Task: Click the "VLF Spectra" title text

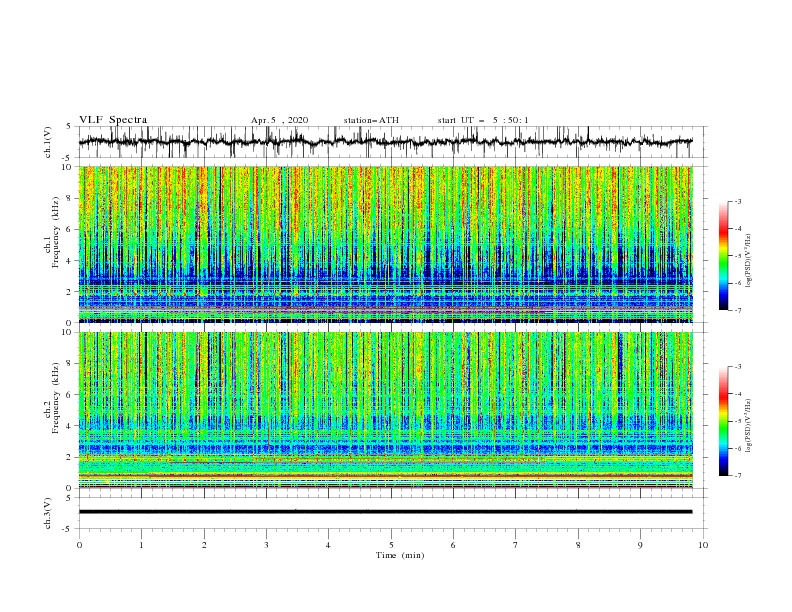Action: (113, 120)
